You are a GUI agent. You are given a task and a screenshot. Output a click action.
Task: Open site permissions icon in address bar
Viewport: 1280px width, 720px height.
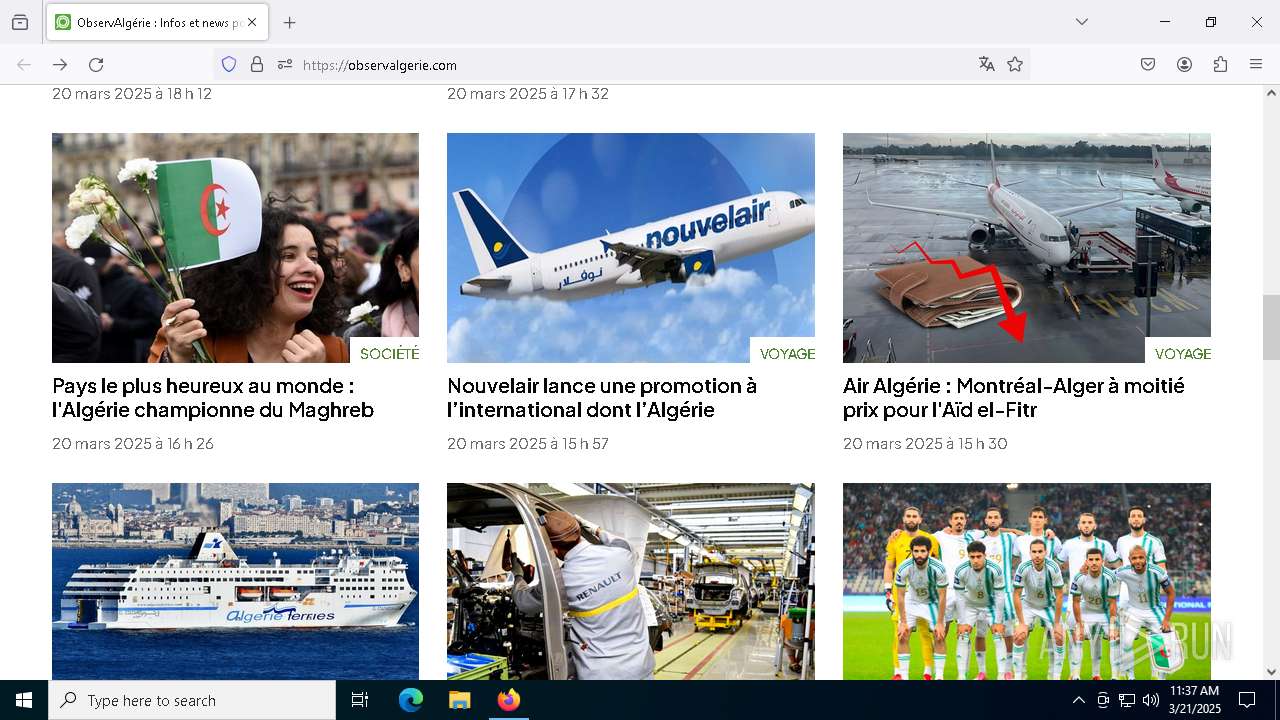click(x=285, y=65)
